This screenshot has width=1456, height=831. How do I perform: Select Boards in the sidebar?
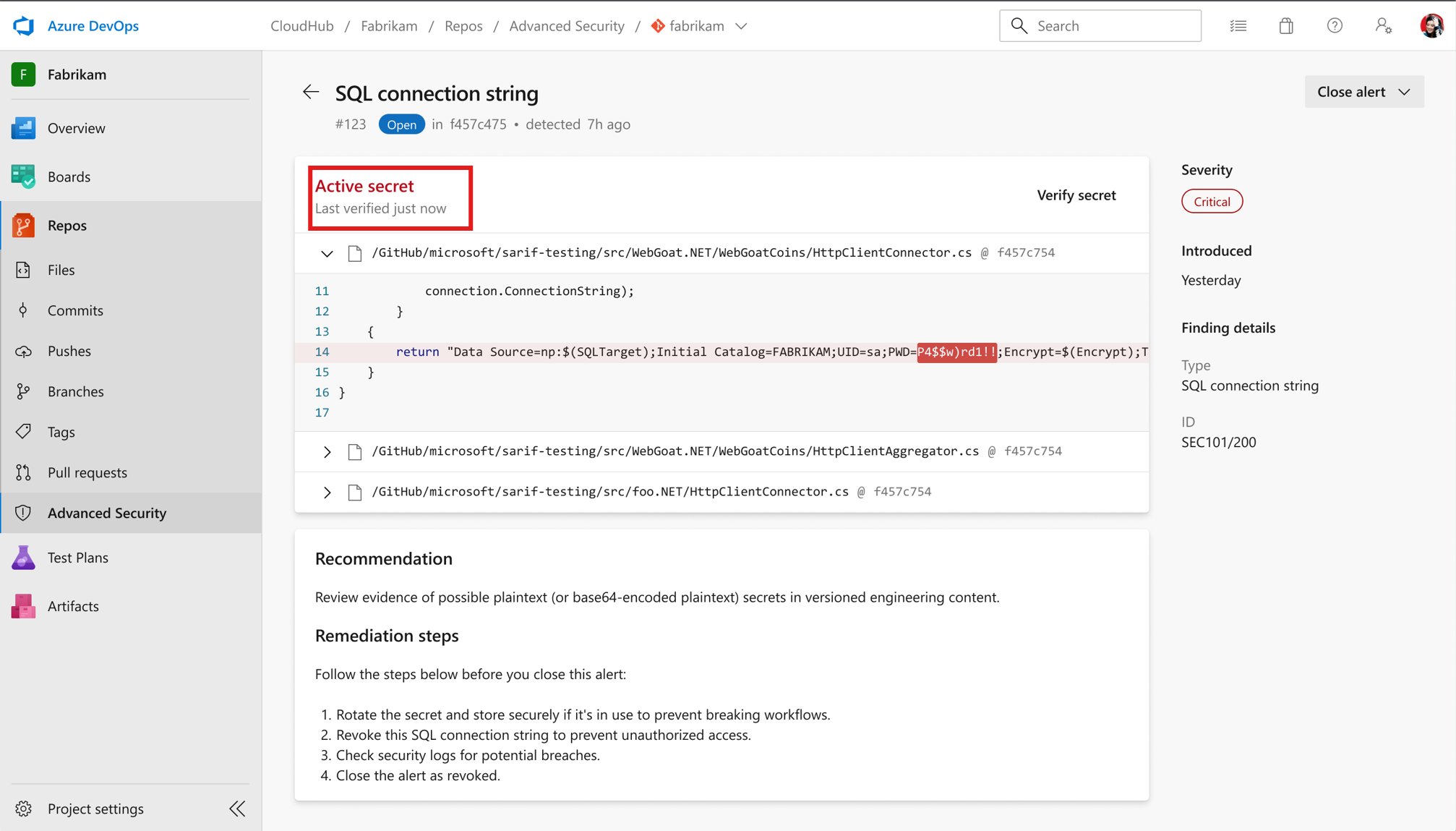pyautogui.click(x=69, y=176)
